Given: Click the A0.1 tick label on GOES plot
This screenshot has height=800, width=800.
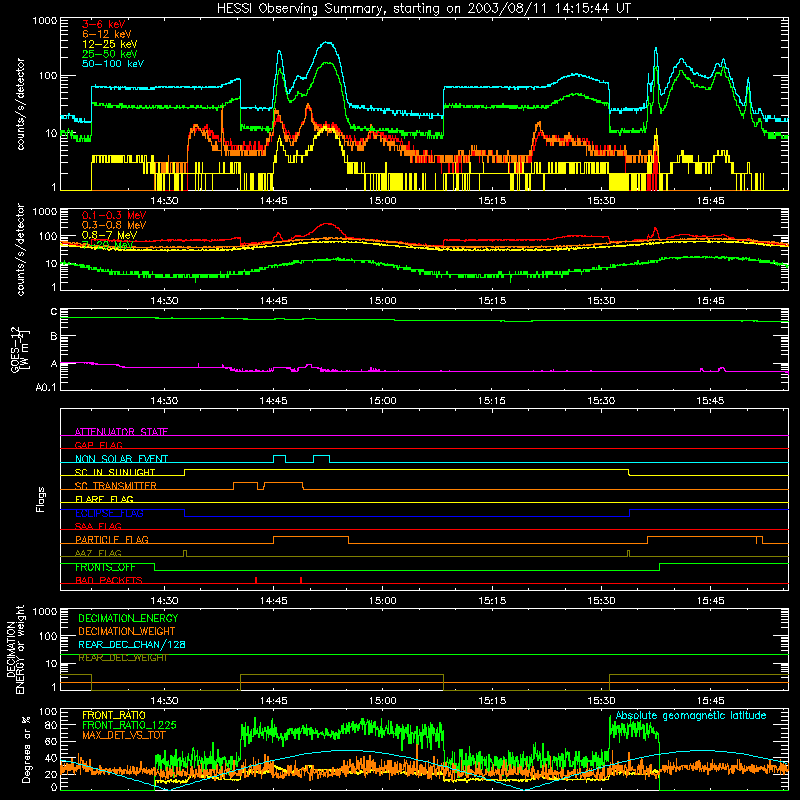Looking at the screenshot, I should [46, 388].
